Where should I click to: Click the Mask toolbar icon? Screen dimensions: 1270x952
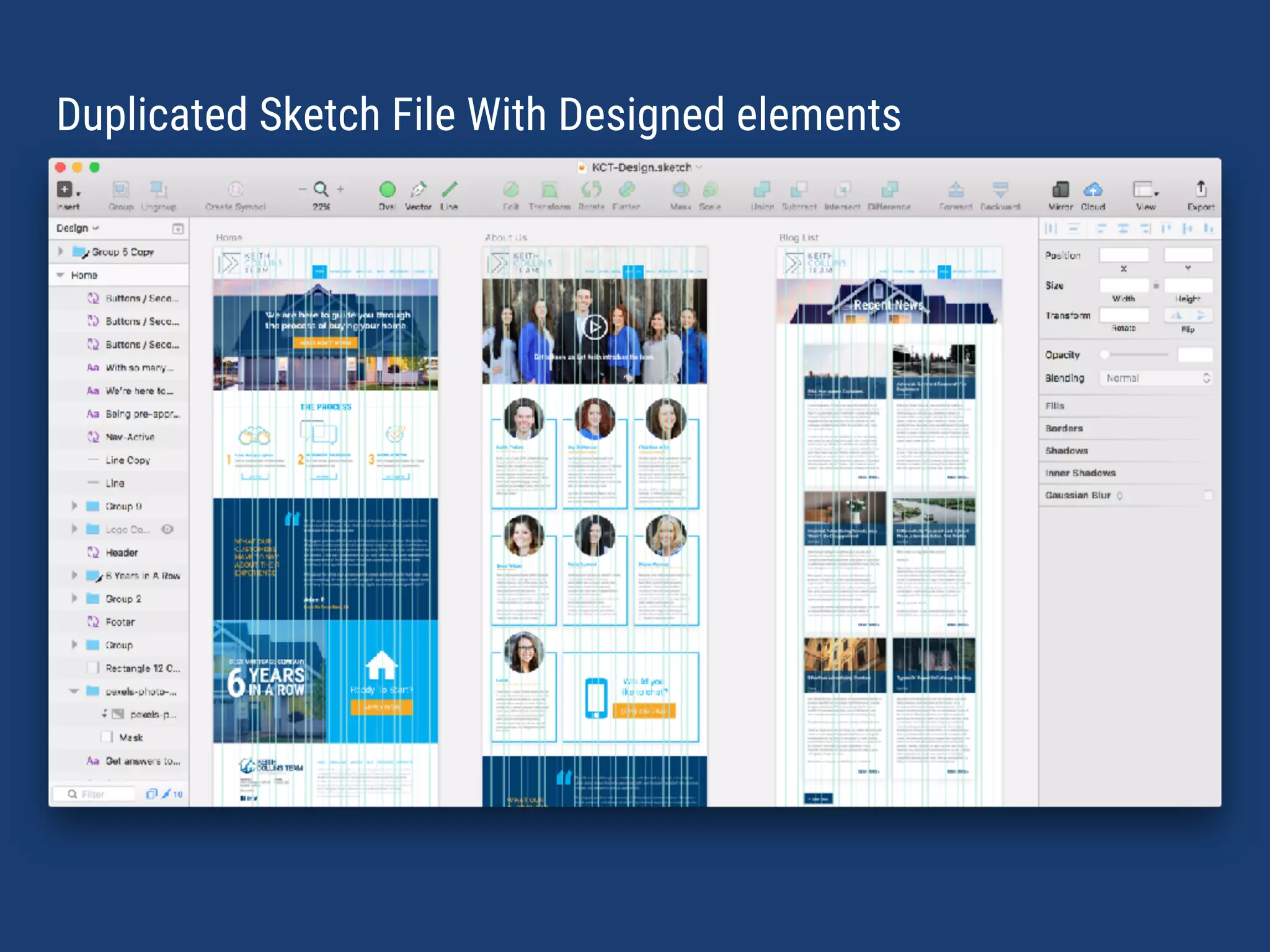coord(681,189)
